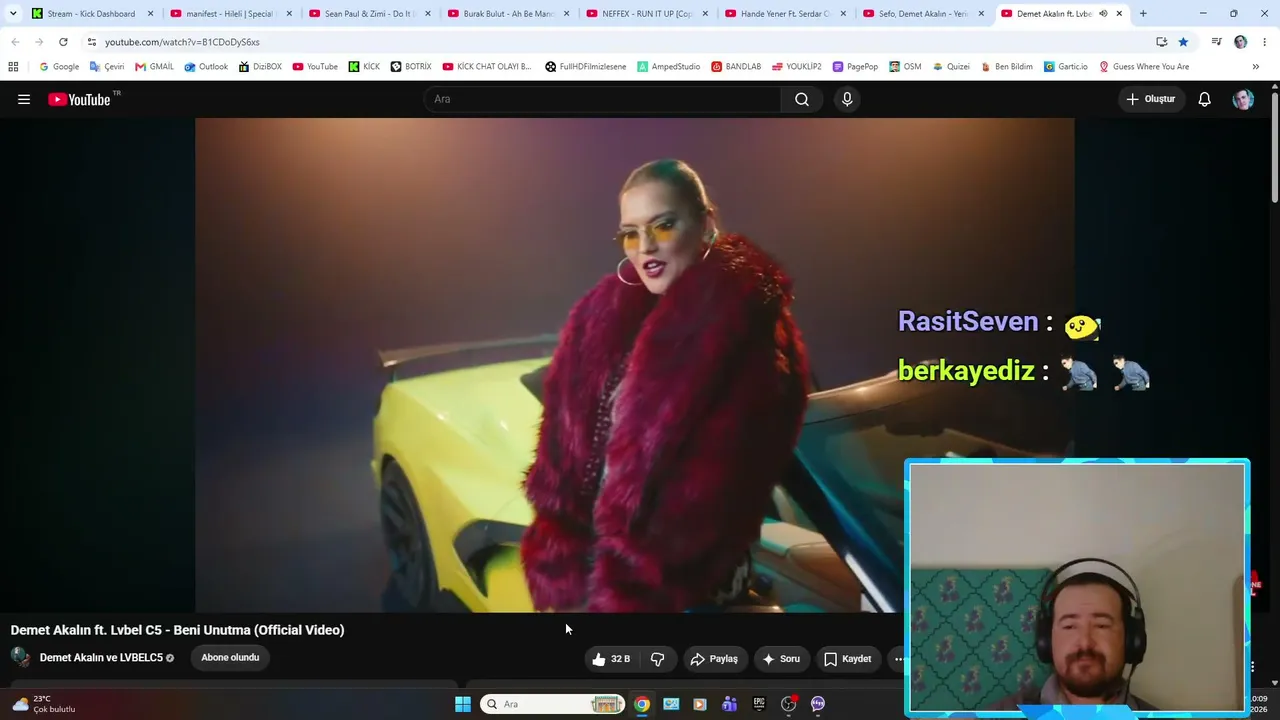The height and width of the screenshot is (720, 1280).
Task: Open the Chrome profile avatar
Action: click(x=1241, y=42)
